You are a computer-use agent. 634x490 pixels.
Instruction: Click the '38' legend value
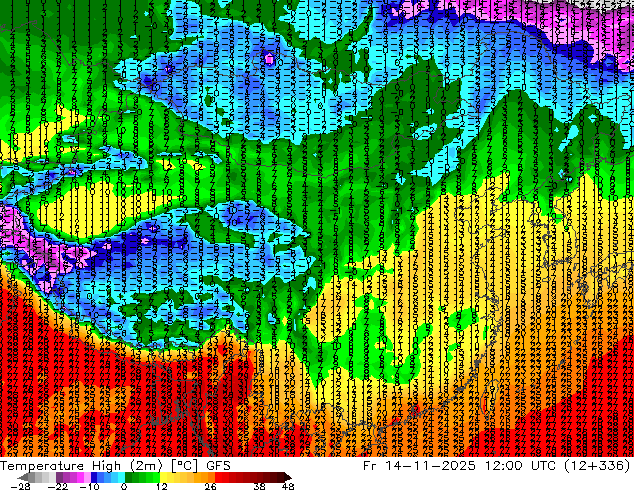[x=260, y=486]
